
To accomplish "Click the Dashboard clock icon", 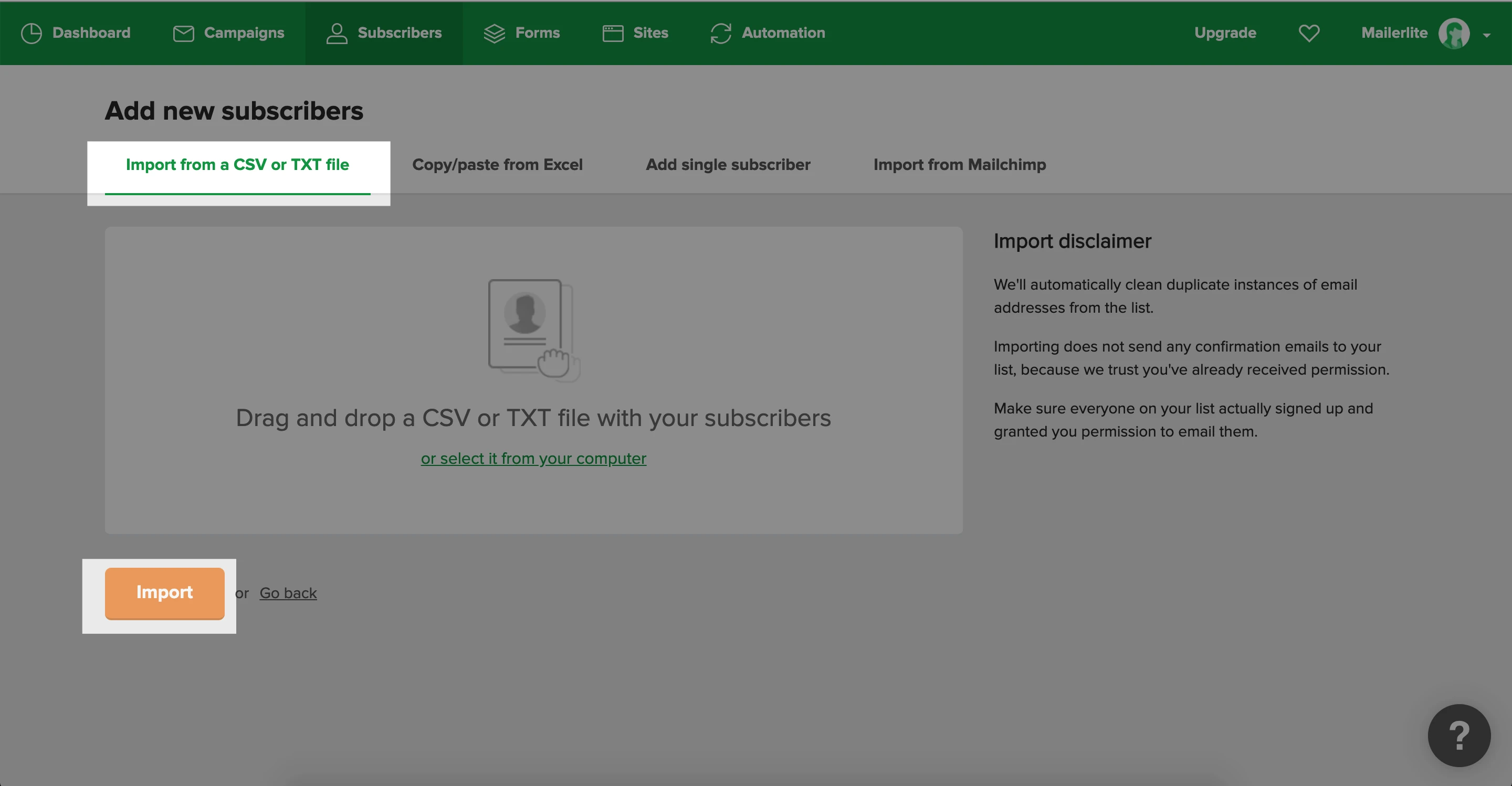I will (31, 34).
